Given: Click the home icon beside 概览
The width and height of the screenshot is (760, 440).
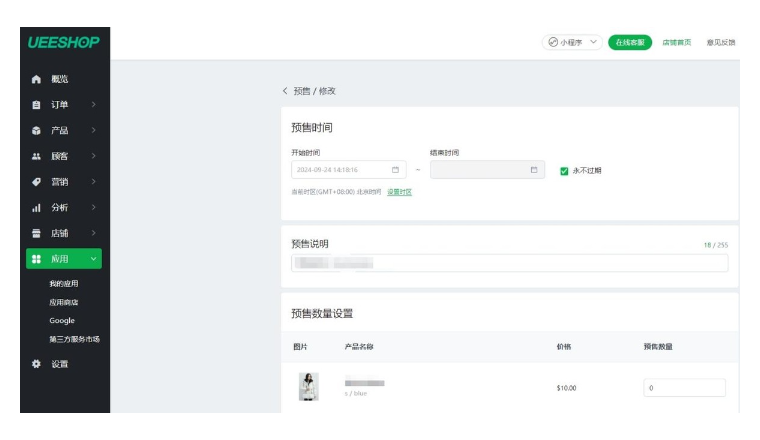Looking at the screenshot, I should (x=37, y=79).
